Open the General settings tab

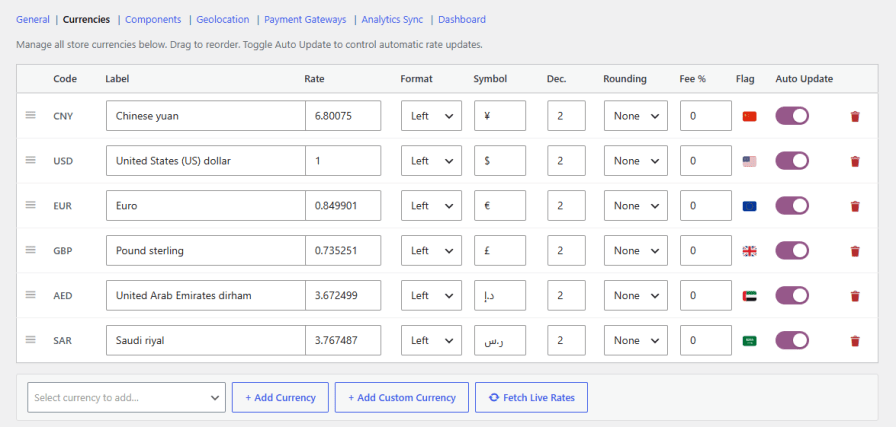[33, 19]
